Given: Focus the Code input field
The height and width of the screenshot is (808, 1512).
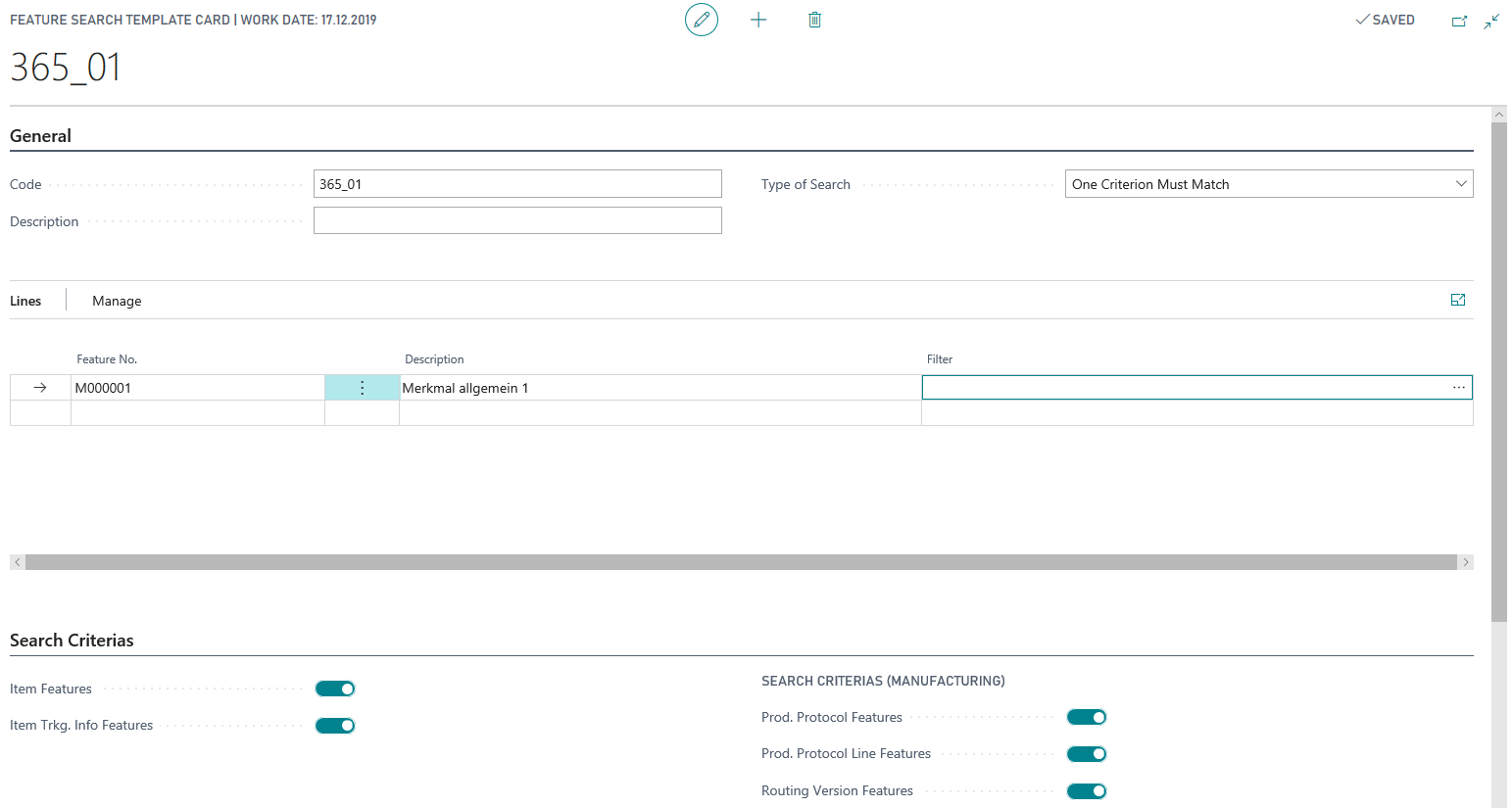Looking at the screenshot, I should (517, 184).
